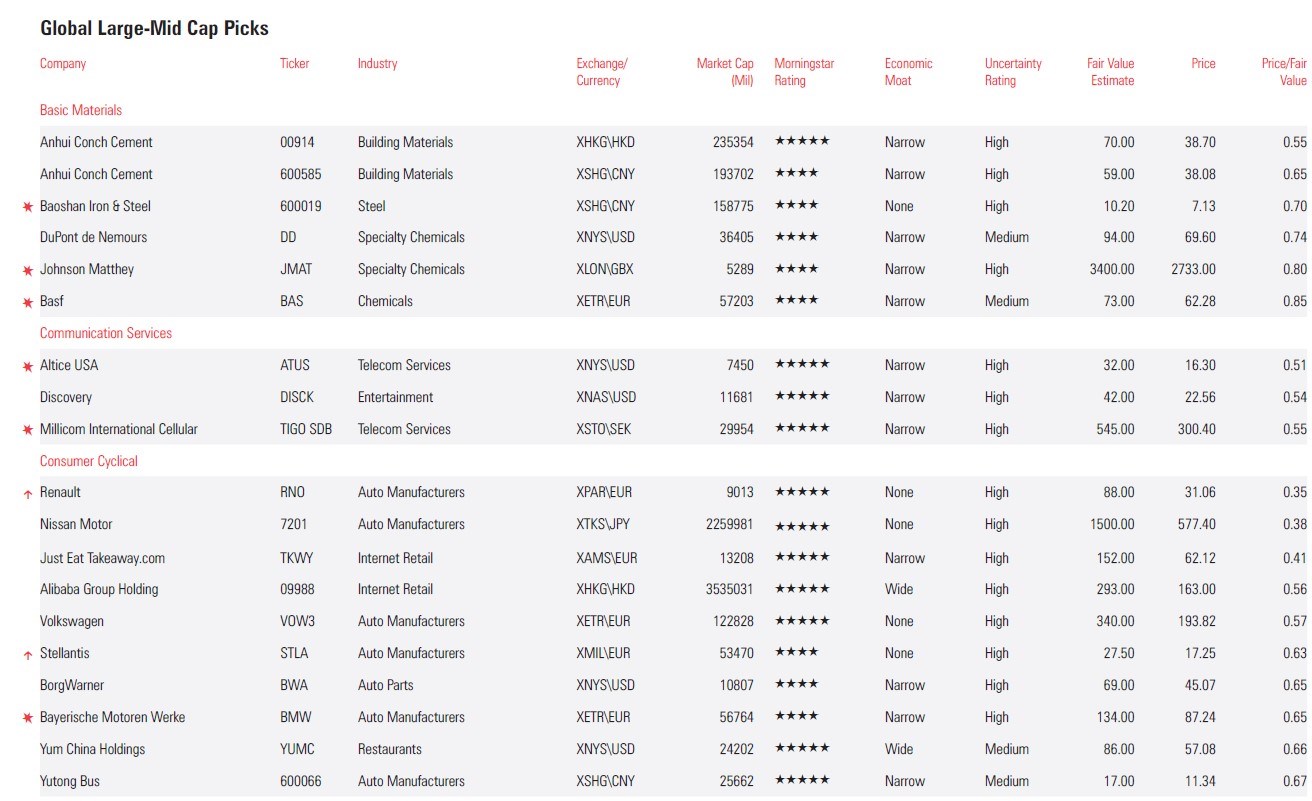This screenshot has height=801, width=1312.
Task: Click the Global Large-Mid Cap Picks title
Action: 154,28
